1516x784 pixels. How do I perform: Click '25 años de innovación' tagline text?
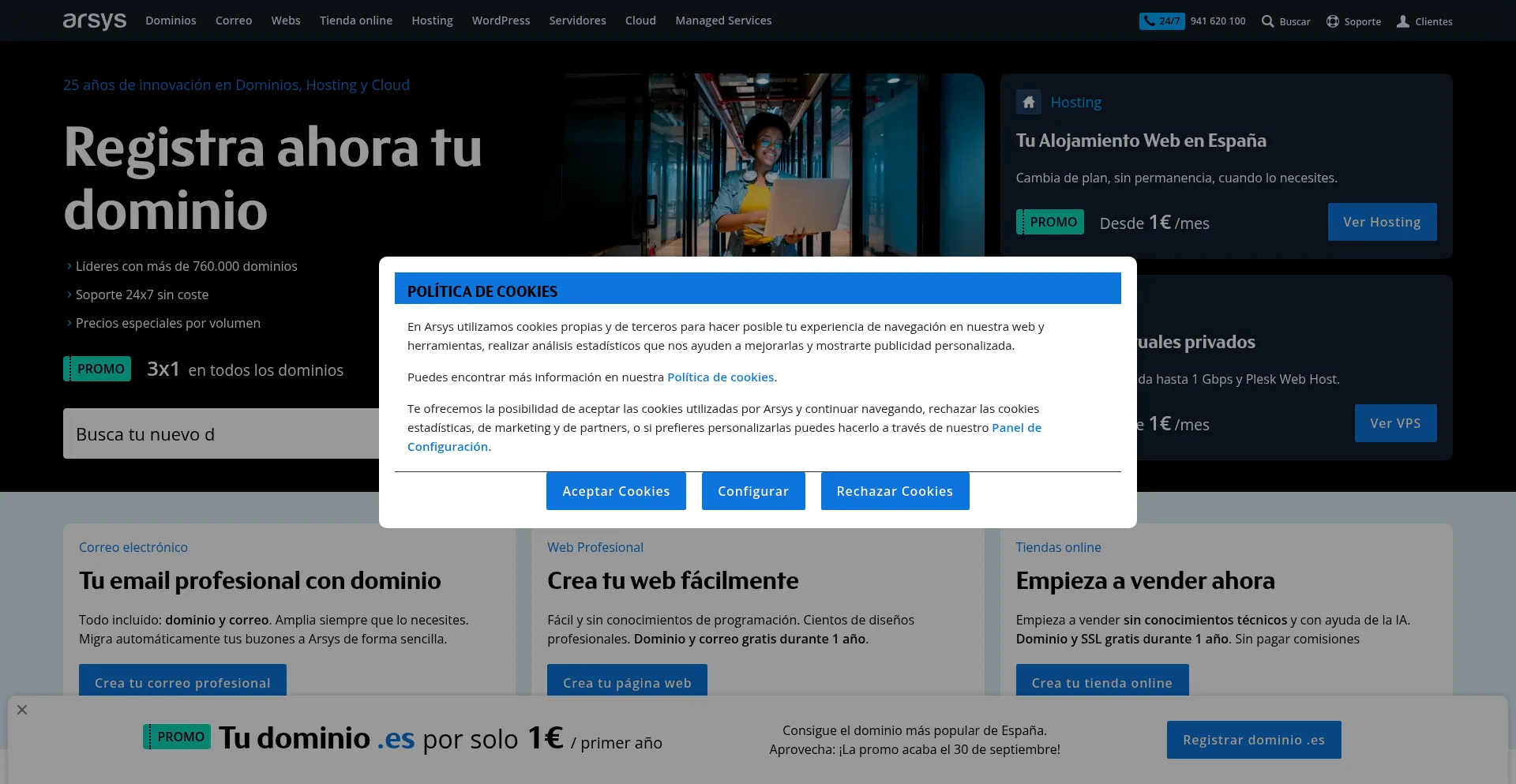236,84
